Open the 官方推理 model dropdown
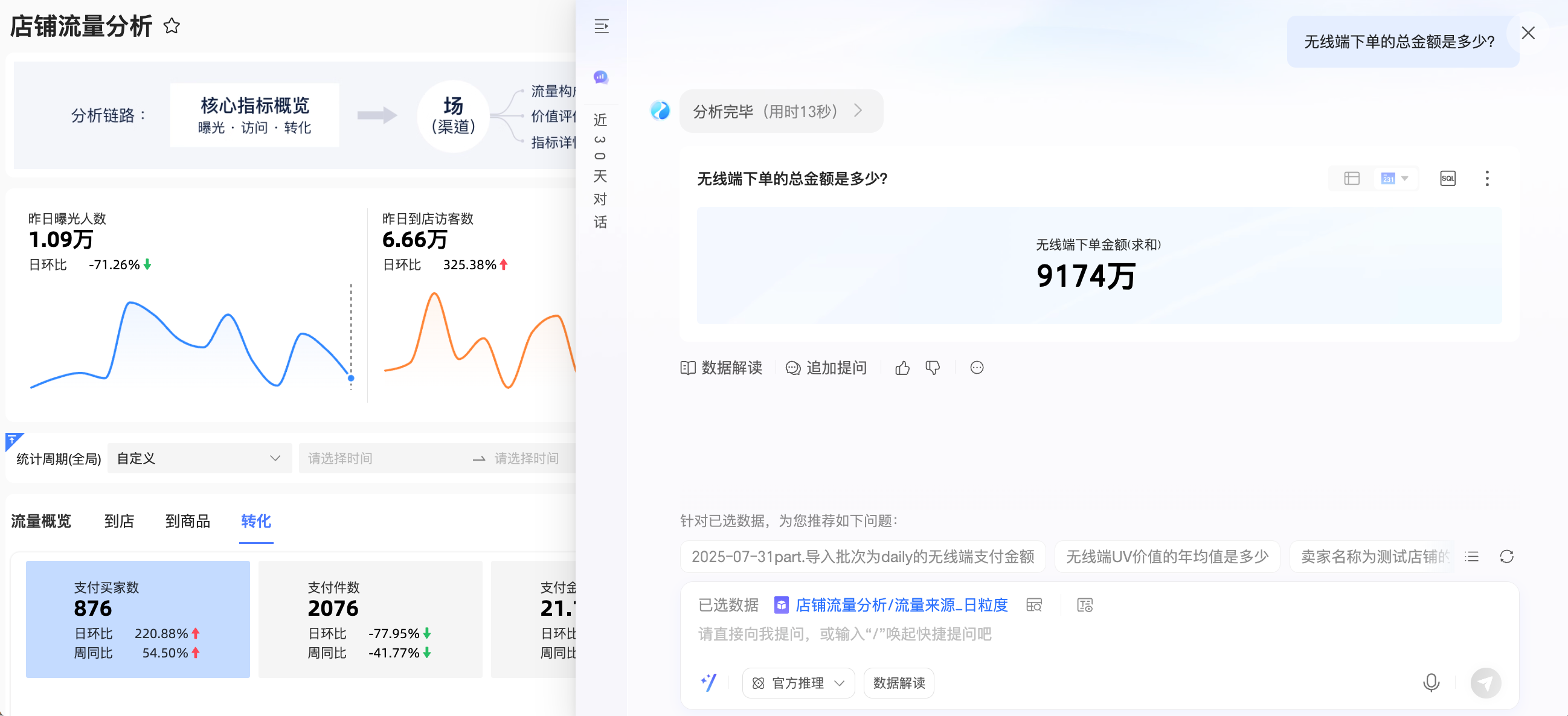The height and width of the screenshot is (716, 1568). coord(798,683)
